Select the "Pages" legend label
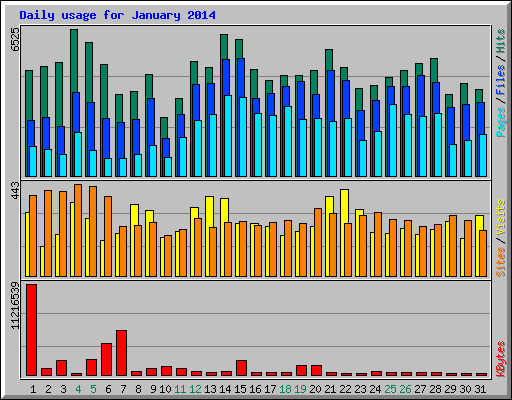512x400 pixels. click(x=501, y=122)
